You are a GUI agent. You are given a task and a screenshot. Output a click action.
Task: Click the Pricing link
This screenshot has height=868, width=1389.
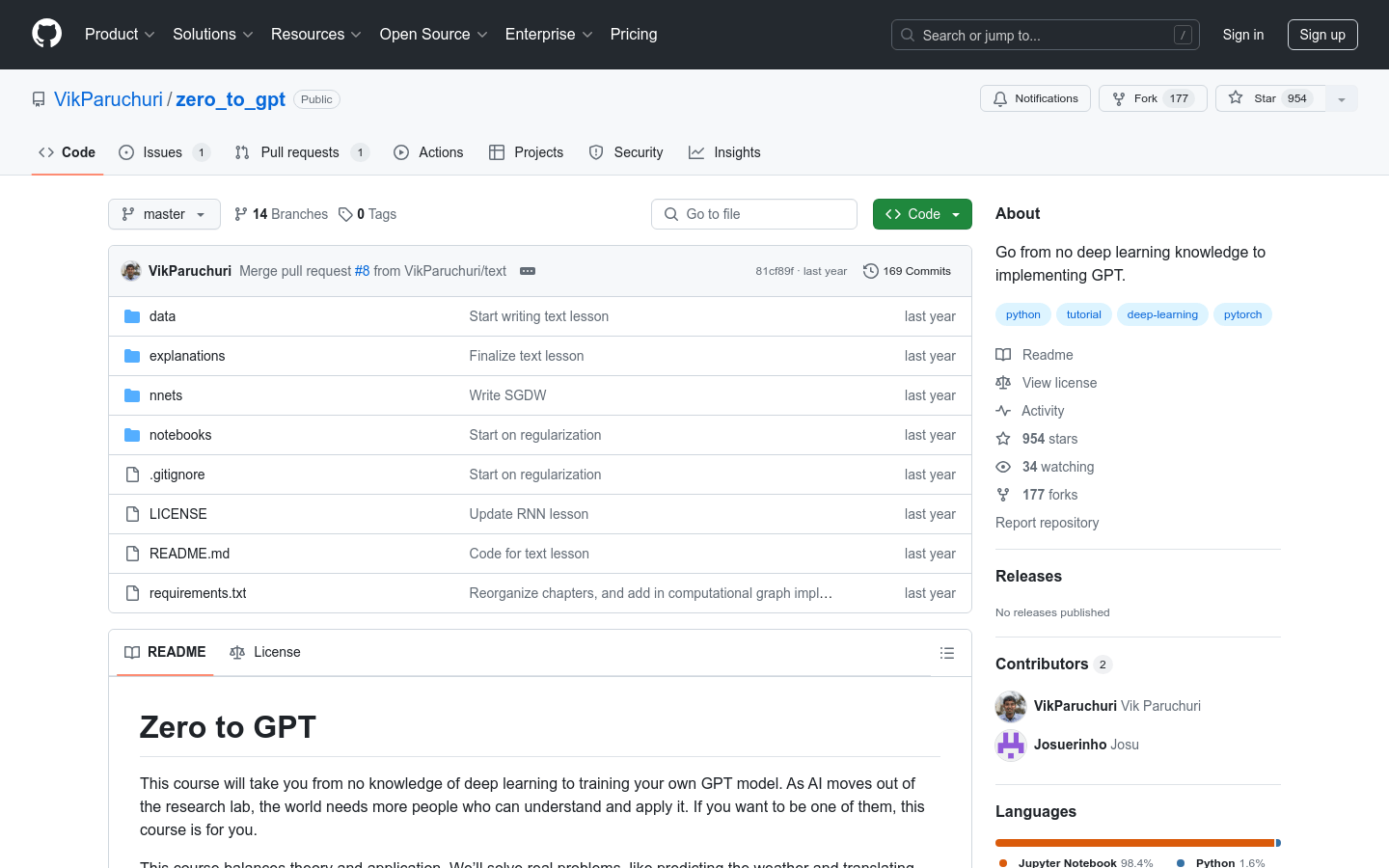pos(634,35)
